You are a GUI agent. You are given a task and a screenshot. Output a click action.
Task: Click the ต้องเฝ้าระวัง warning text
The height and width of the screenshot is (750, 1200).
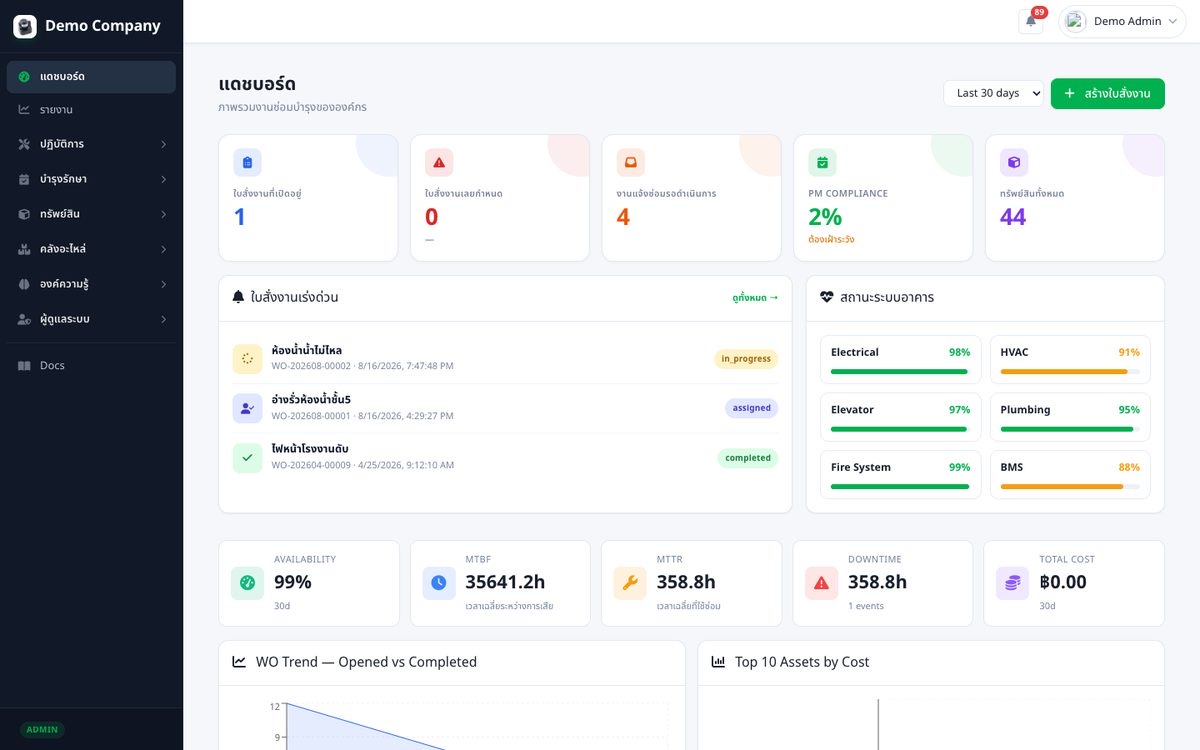tap(831, 240)
